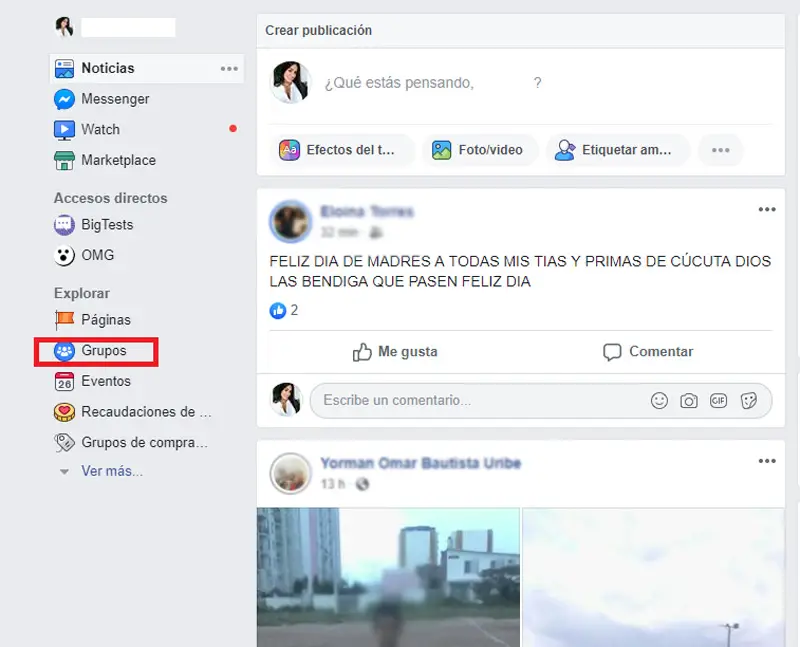Open Grupos de compraventa entry
Viewport: 800px width, 647px height.
(144, 442)
